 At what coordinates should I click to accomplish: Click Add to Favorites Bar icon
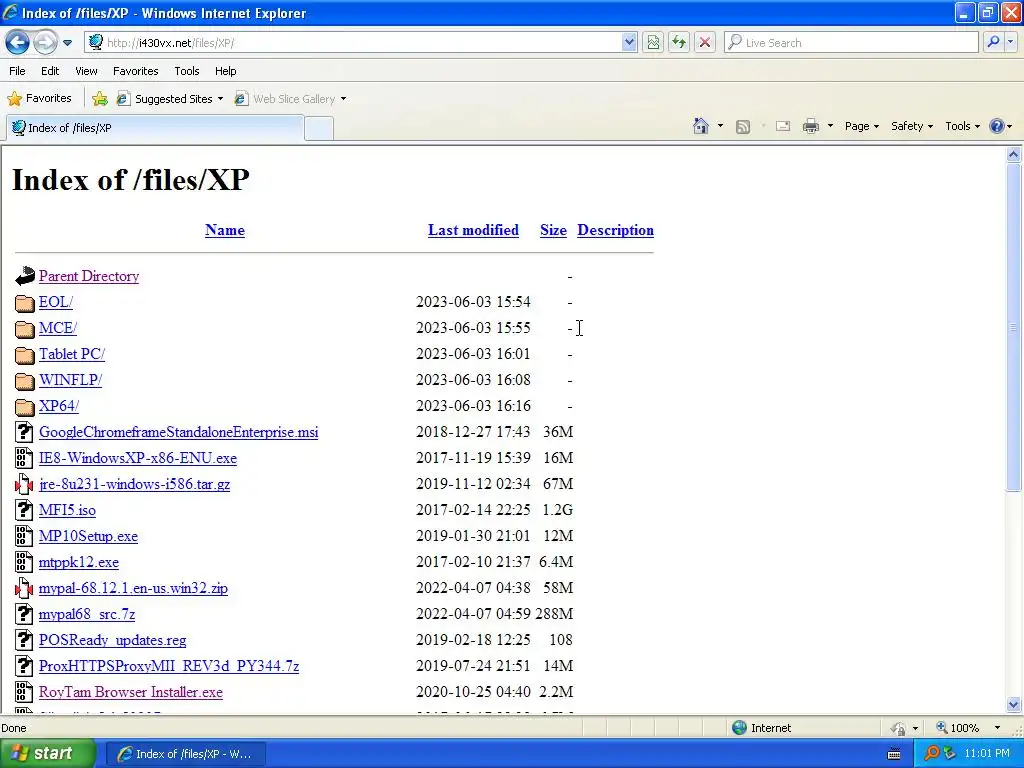pos(100,99)
